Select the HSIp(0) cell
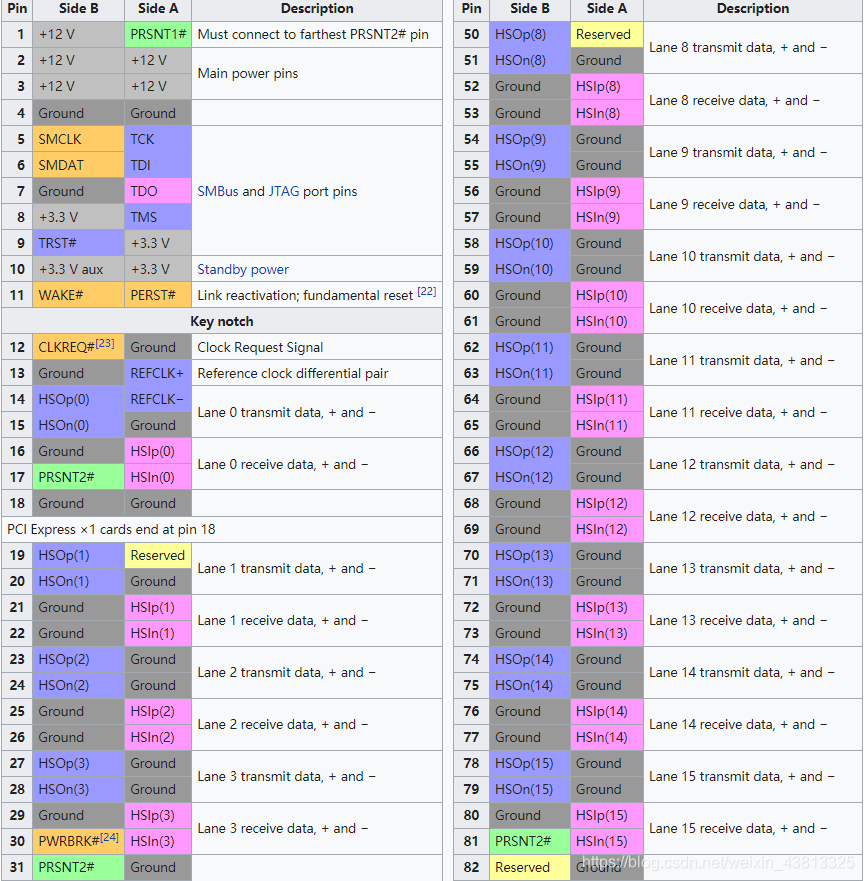864x881 pixels. [x=158, y=451]
